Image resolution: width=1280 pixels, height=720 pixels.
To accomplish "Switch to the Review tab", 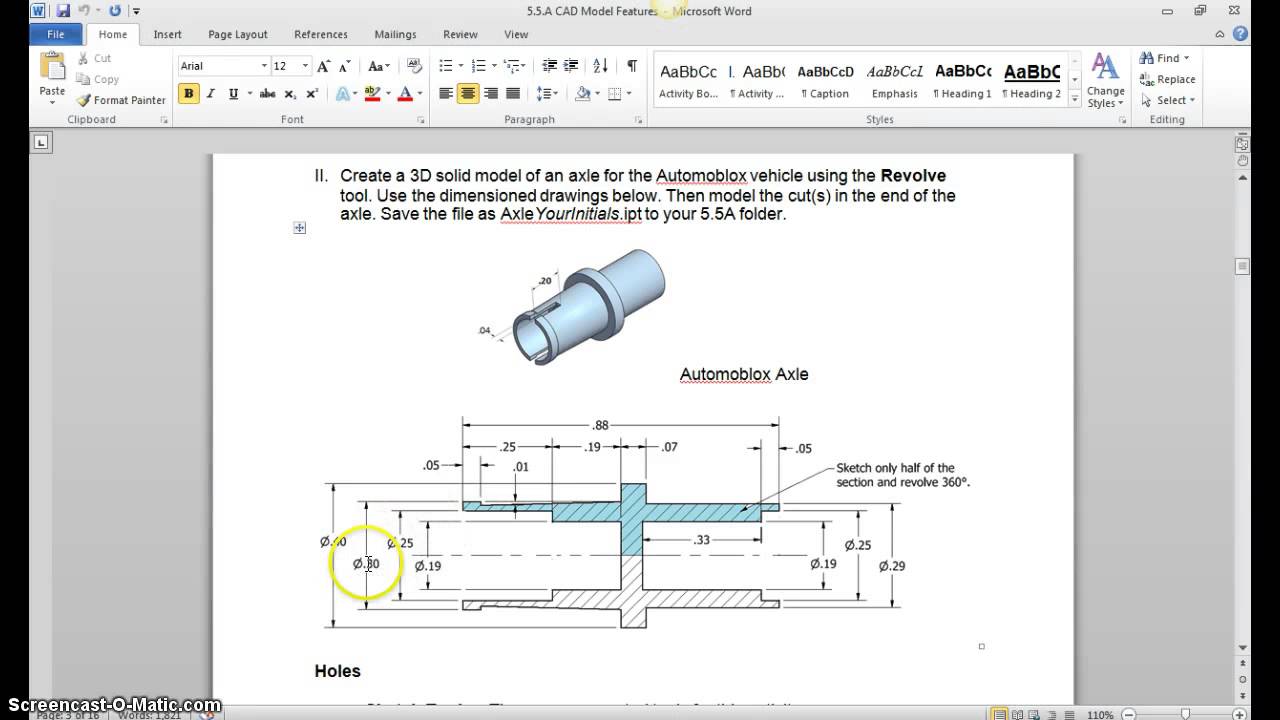I will (460, 34).
